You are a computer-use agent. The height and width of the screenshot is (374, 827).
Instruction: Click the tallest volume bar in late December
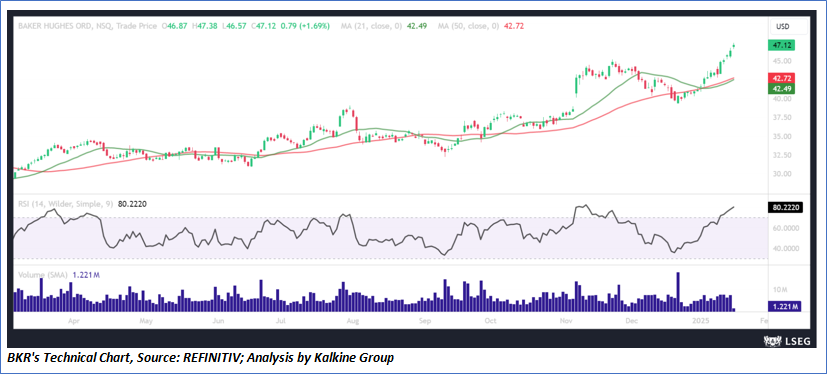[678, 292]
